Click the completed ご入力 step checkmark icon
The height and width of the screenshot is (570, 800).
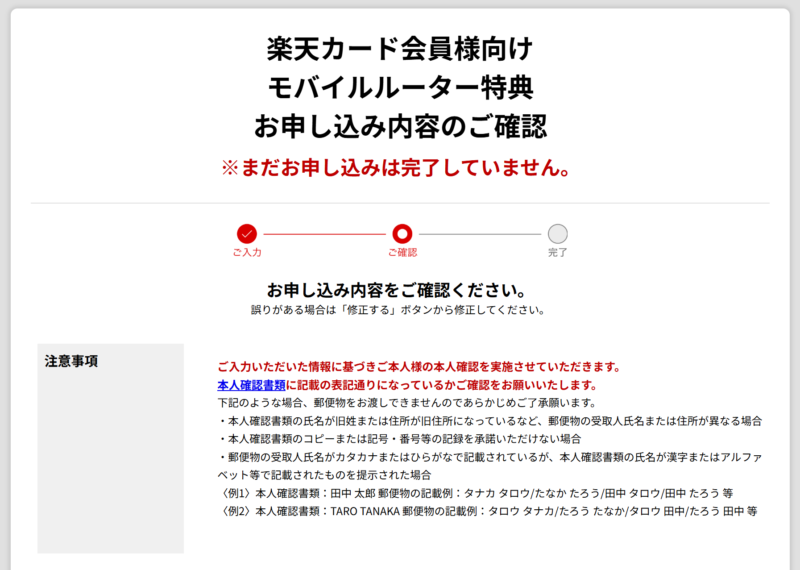(x=247, y=234)
